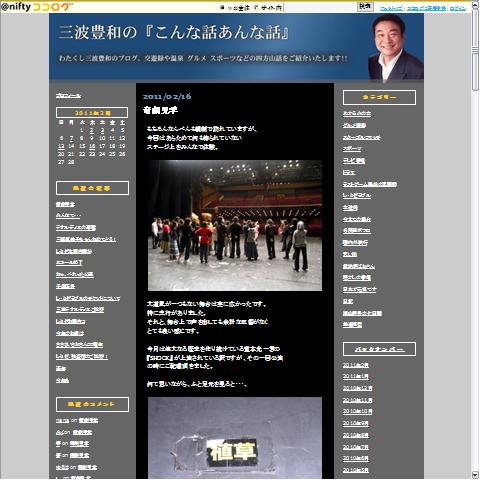This screenshot has height=480, width=480.
Task: Open the 2010年9月 back number archive
Action: pos(356,423)
